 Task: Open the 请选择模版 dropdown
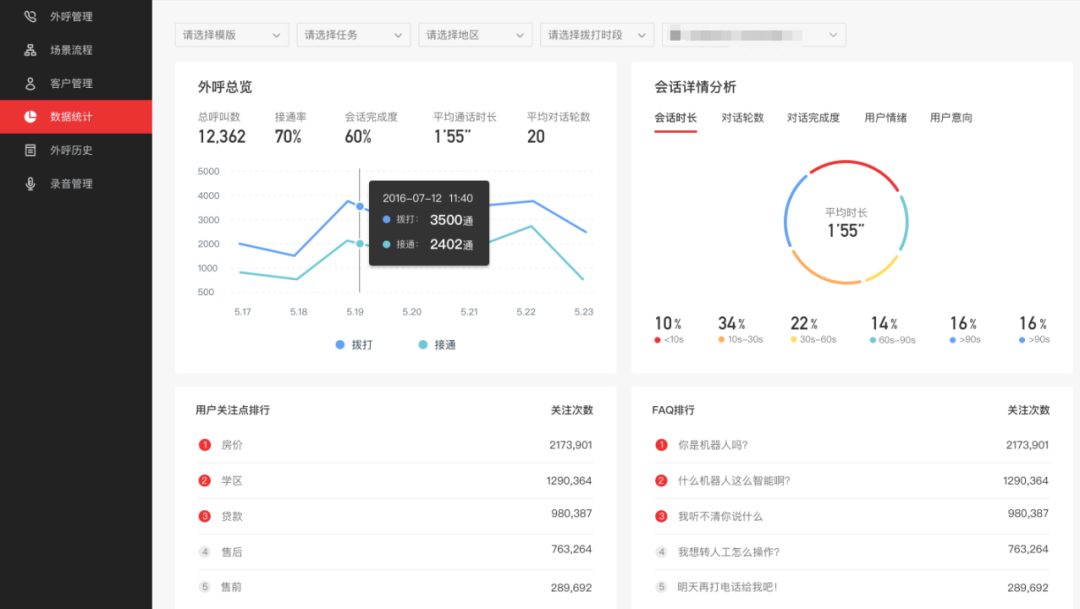point(232,35)
